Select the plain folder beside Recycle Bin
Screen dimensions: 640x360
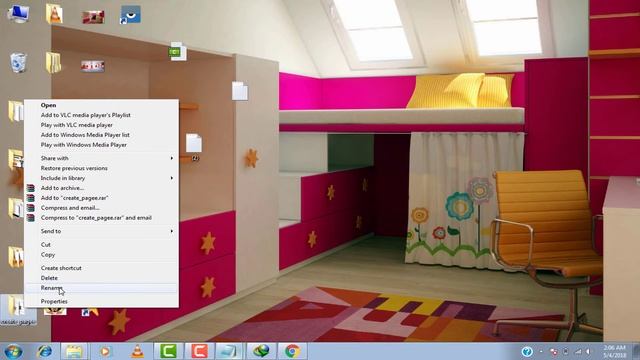[53, 62]
